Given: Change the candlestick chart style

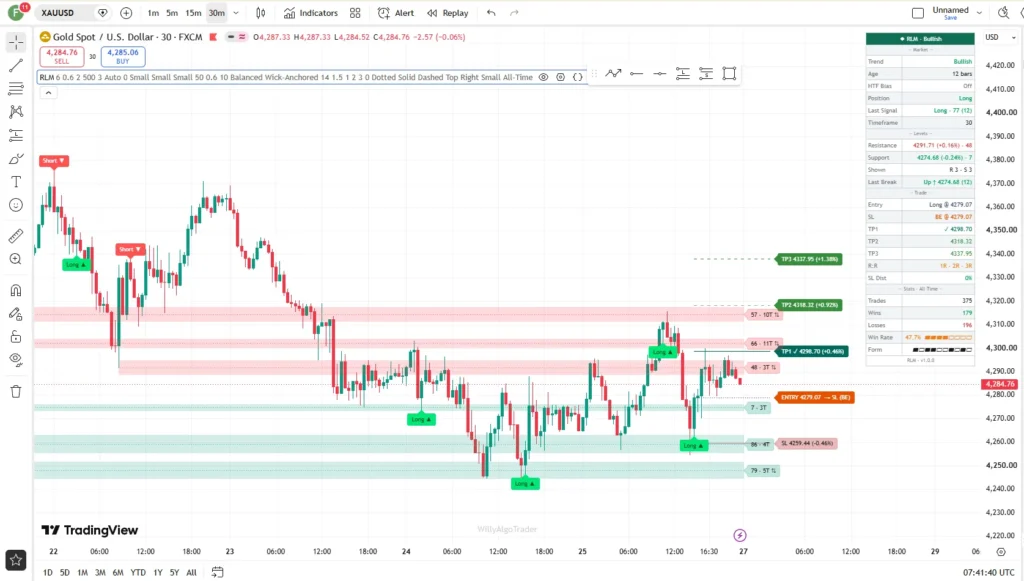Looking at the screenshot, I should coord(261,13).
